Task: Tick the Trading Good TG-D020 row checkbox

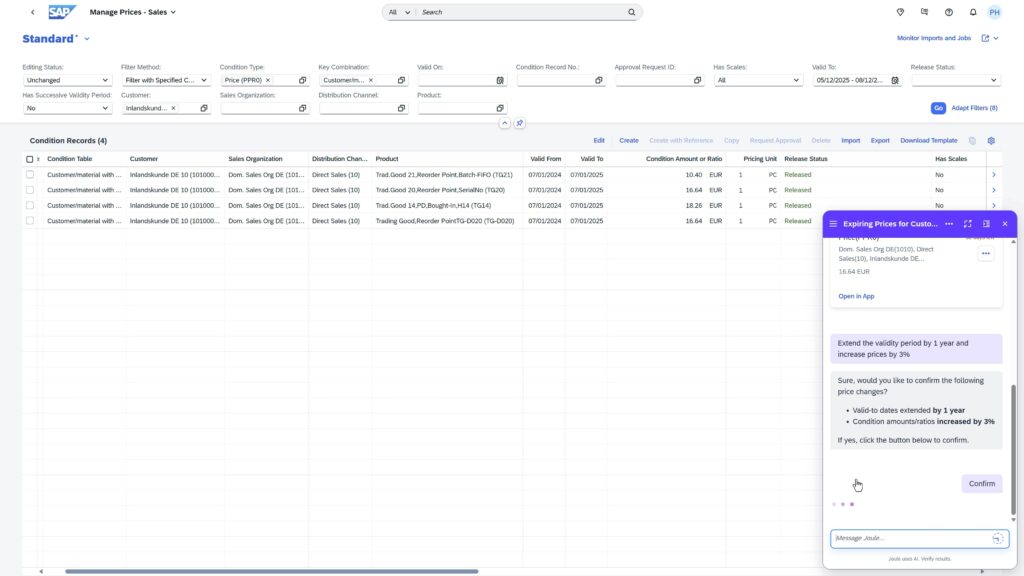Action: (30, 221)
